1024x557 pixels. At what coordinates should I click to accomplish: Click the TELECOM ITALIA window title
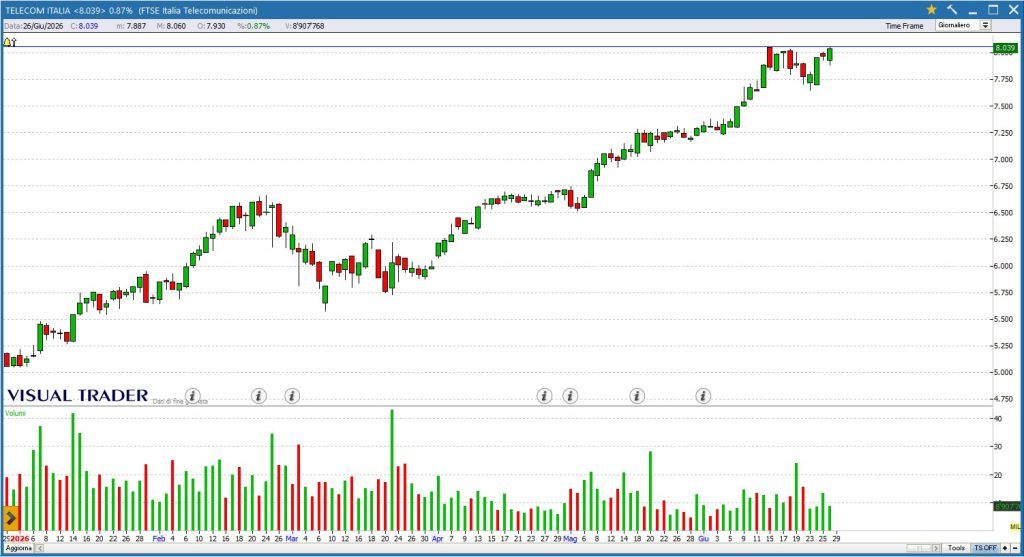click(x=131, y=10)
